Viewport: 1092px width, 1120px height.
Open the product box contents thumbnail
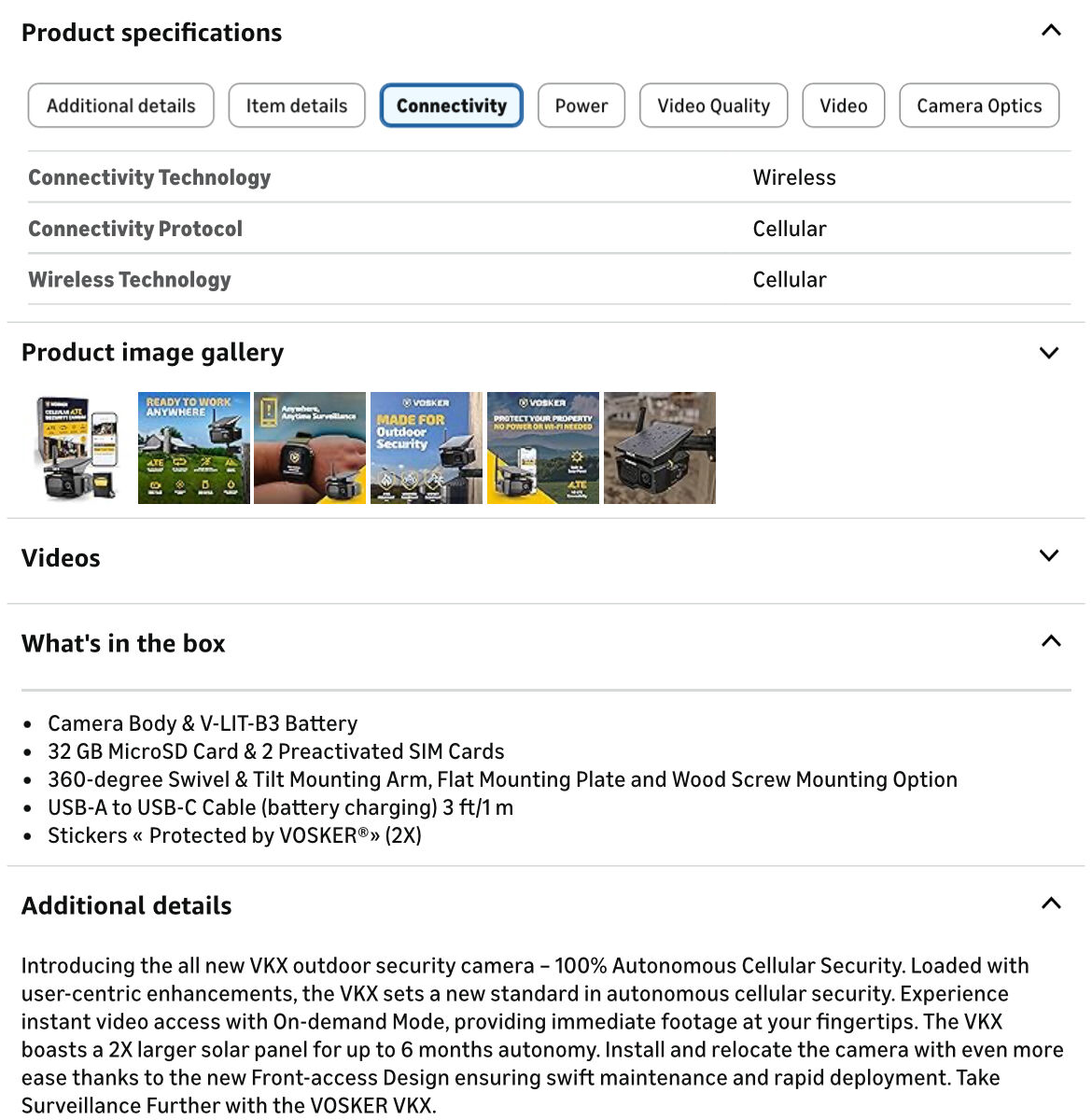click(77, 448)
